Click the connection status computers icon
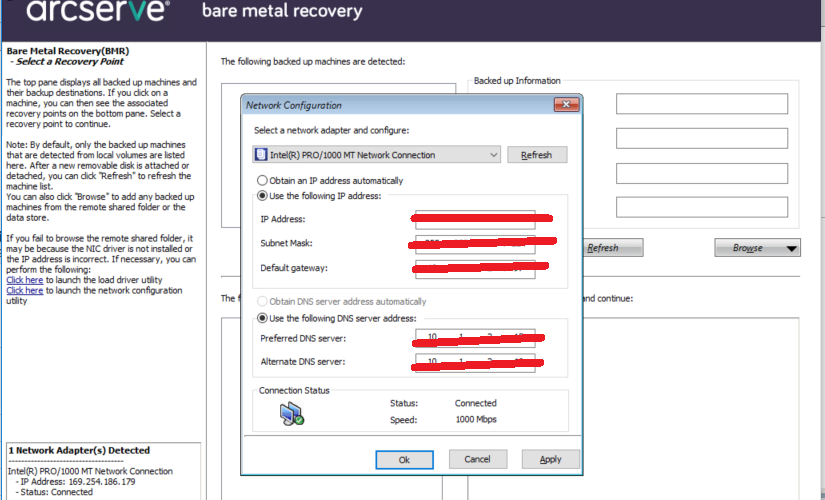 [x=292, y=414]
